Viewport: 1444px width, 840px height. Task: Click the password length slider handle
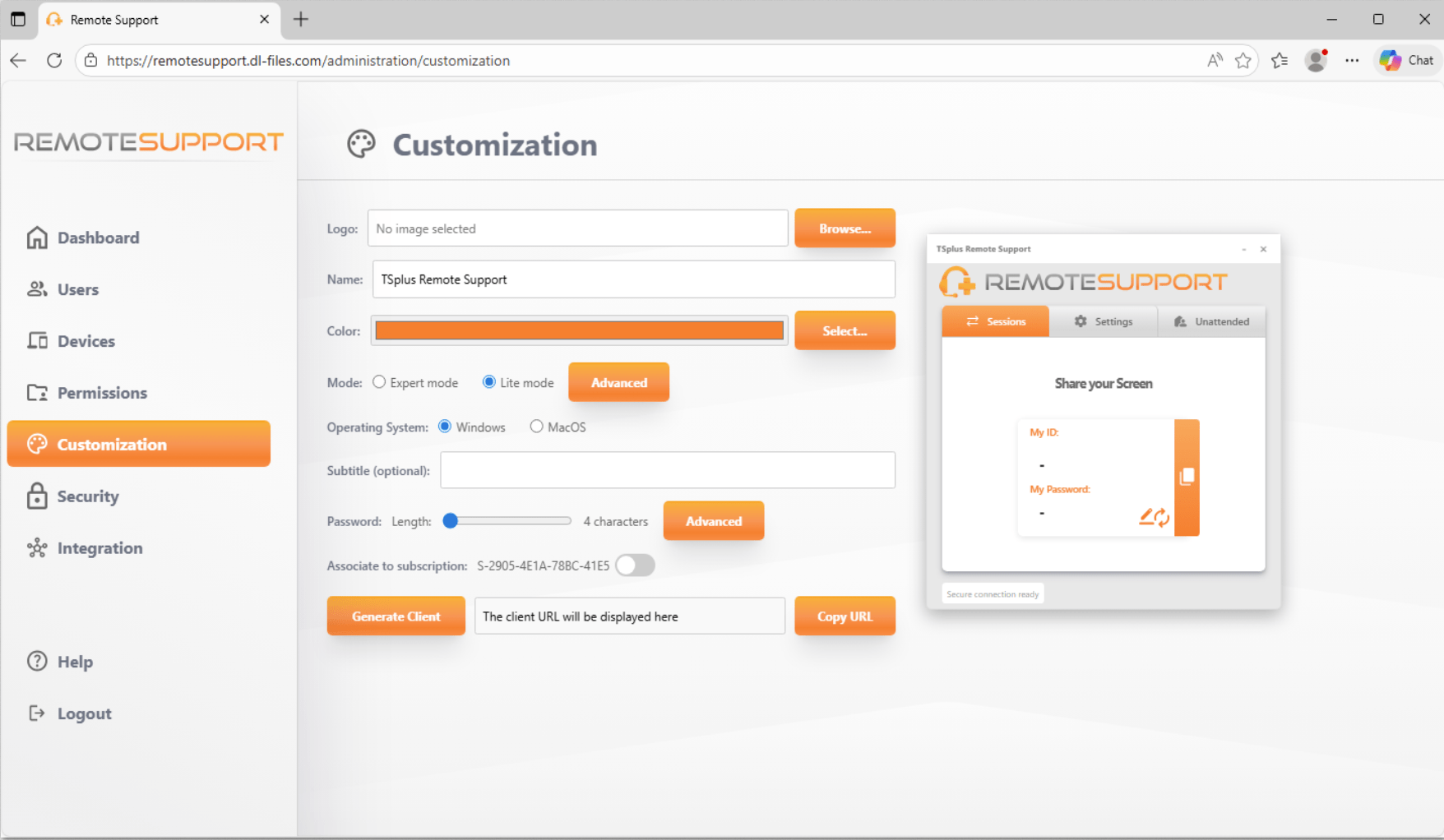[451, 521]
